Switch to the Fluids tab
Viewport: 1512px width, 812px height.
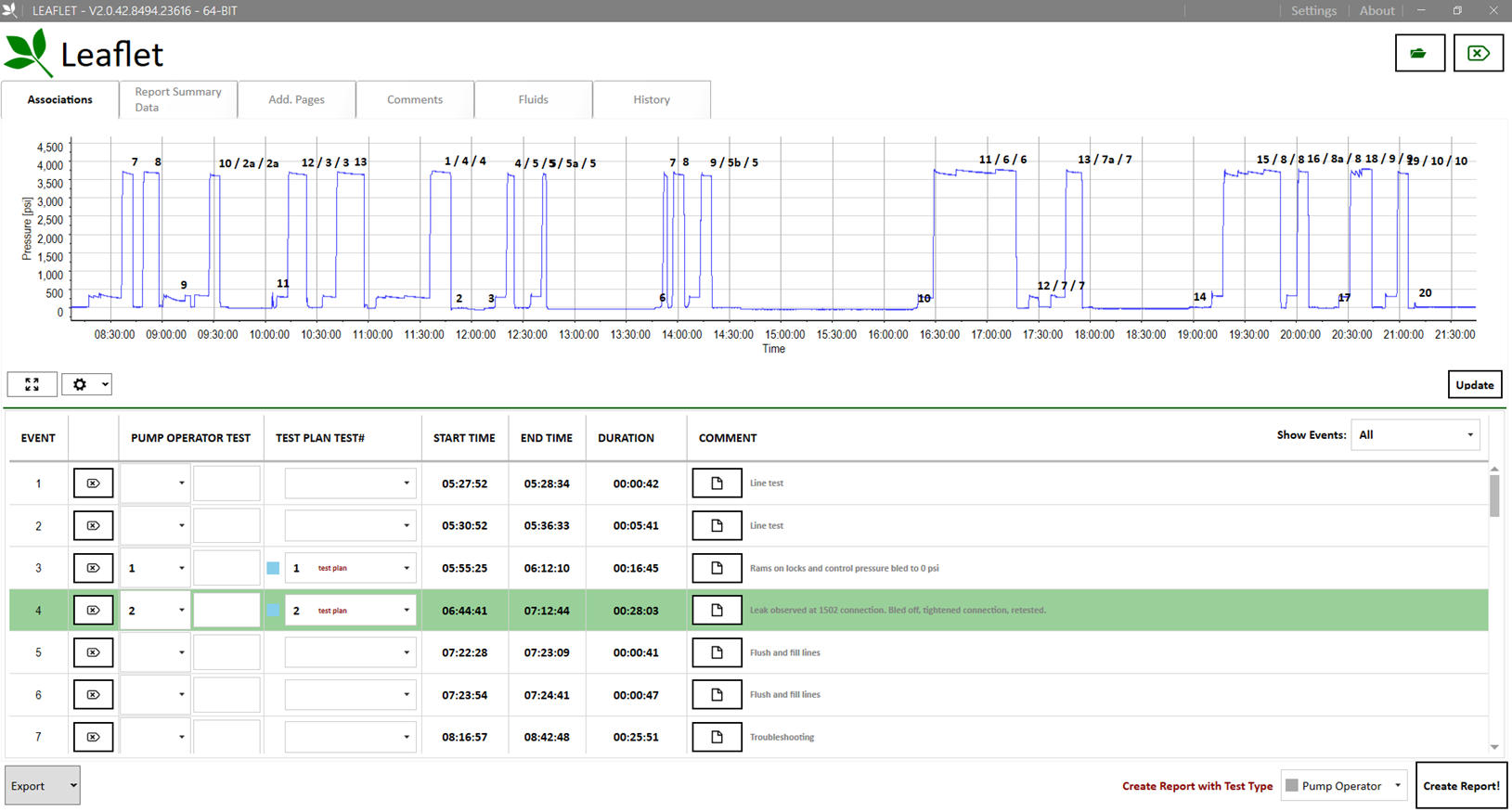[x=533, y=99]
